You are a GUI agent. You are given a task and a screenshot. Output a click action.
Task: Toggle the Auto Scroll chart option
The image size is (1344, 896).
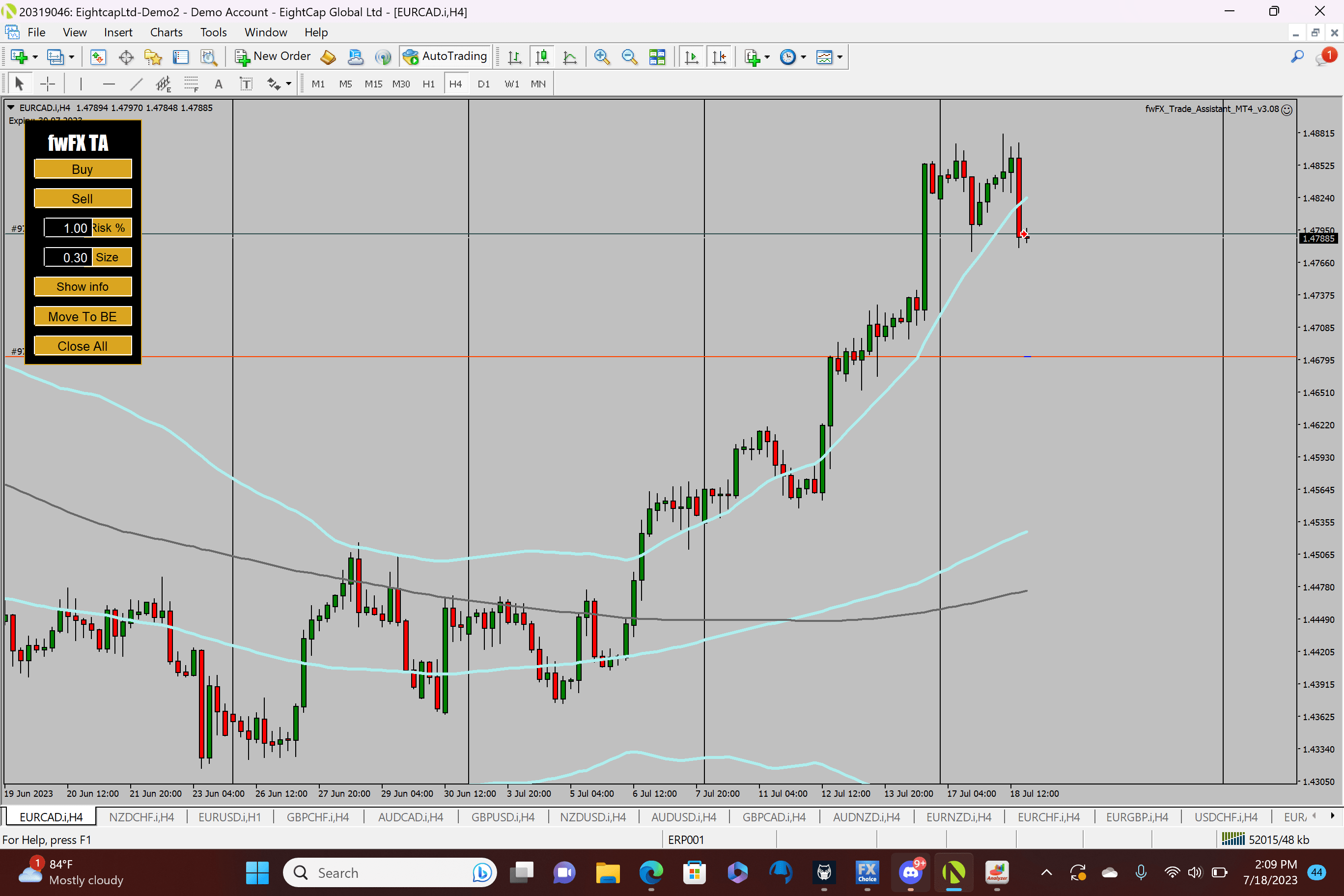692,56
